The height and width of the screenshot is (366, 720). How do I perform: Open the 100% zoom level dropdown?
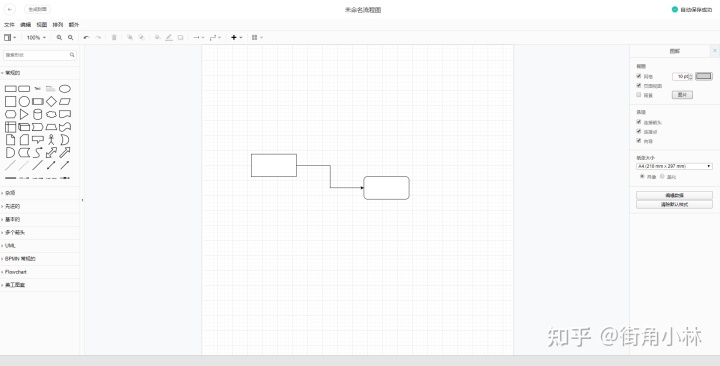pos(36,38)
